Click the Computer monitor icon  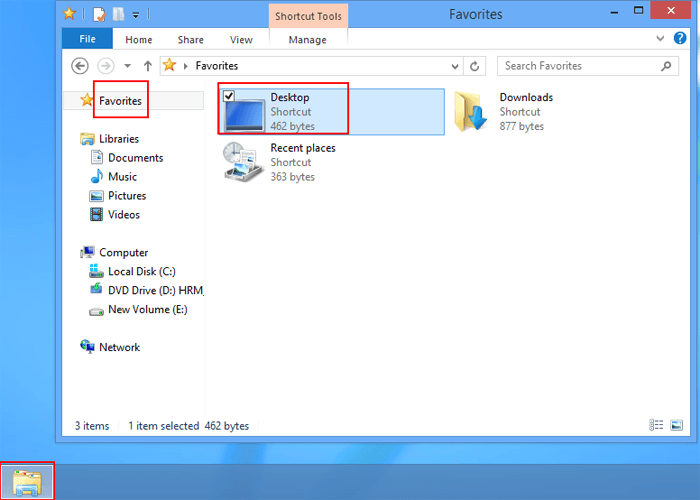(x=87, y=252)
